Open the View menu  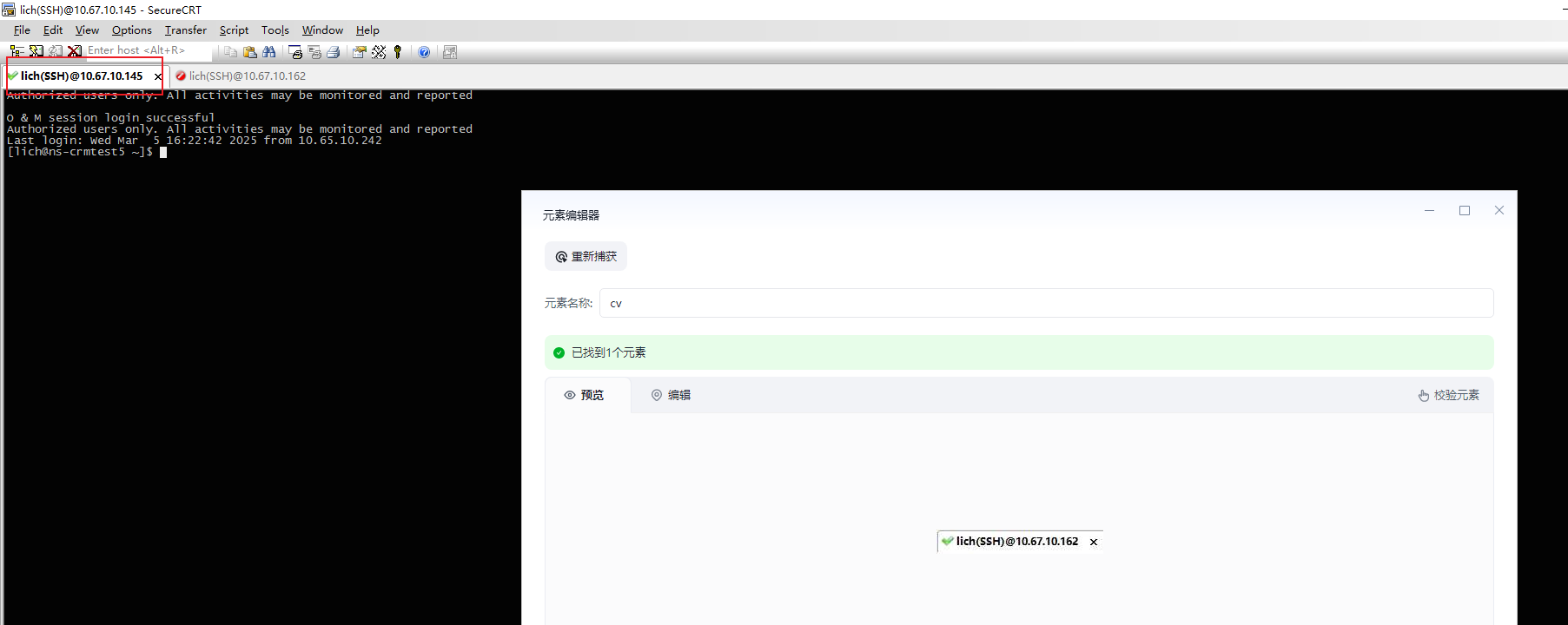[x=87, y=30]
